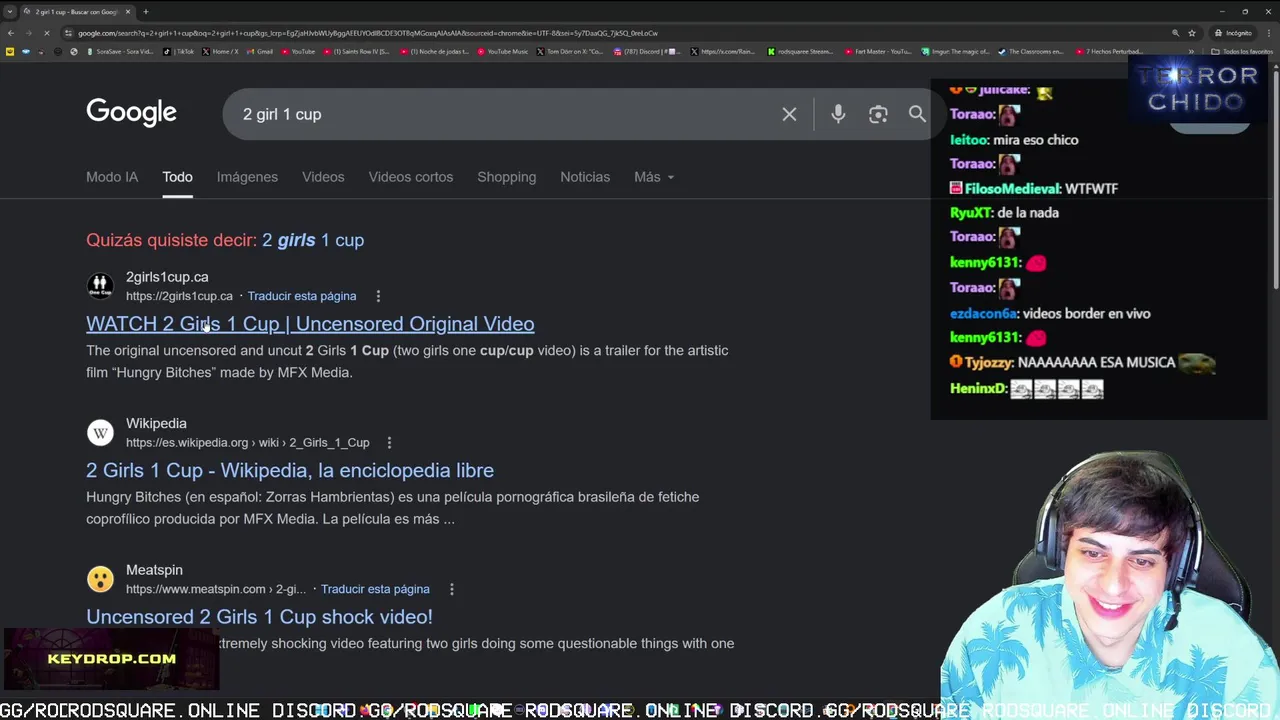
Task: Open the tab search dropdown chevron
Action: pos(10,12)
